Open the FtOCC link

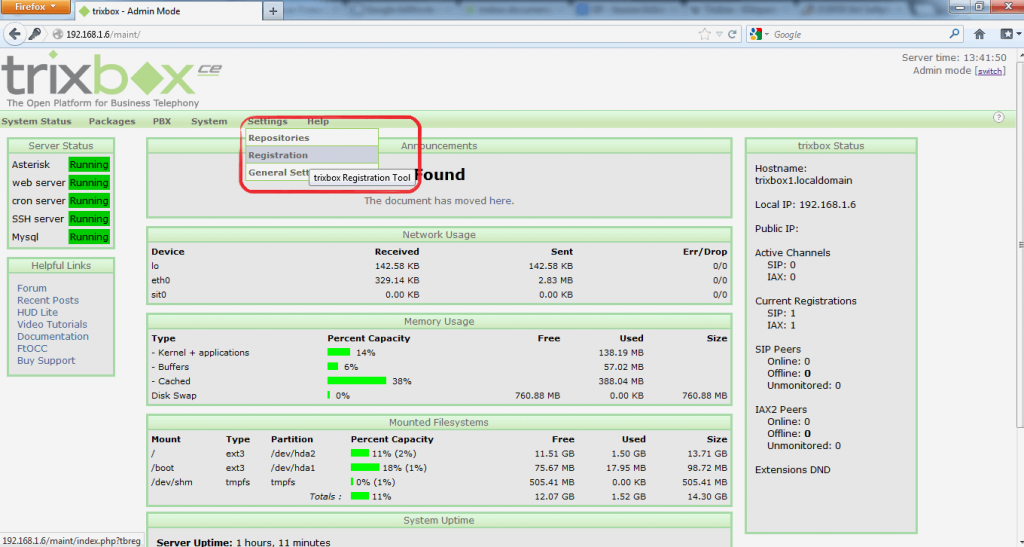click(x=32, y=349)
